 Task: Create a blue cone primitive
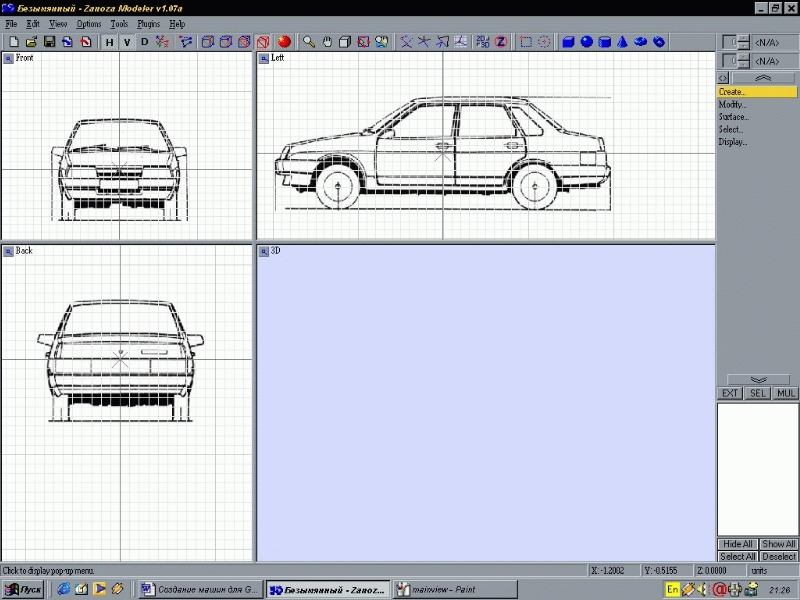click(622, 42)
